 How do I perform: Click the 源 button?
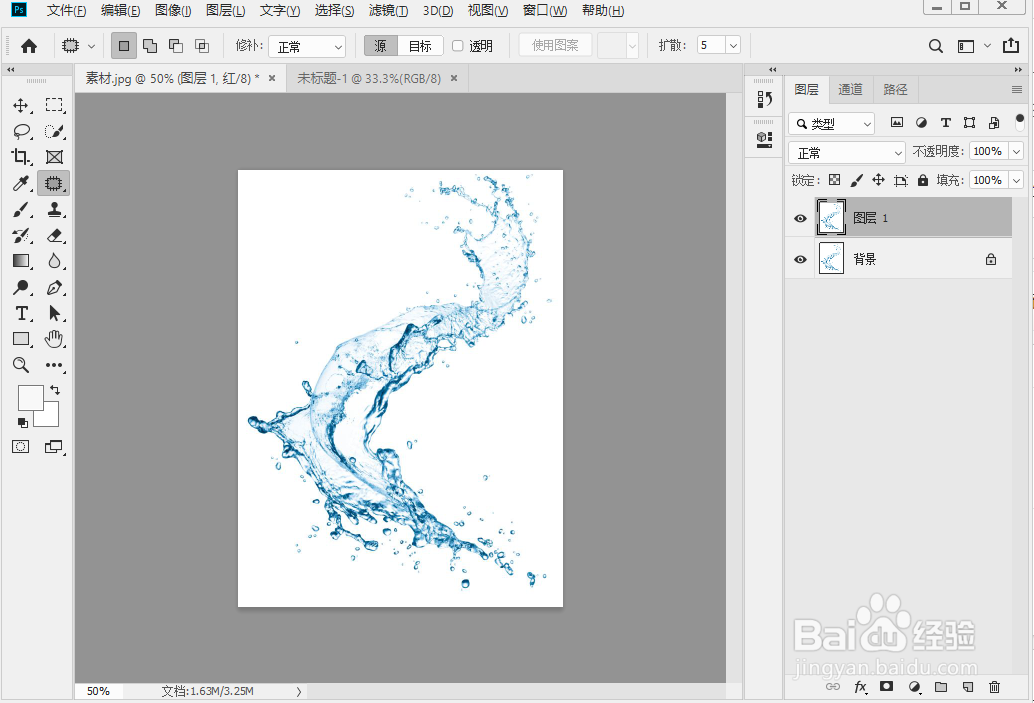point(381,46)
